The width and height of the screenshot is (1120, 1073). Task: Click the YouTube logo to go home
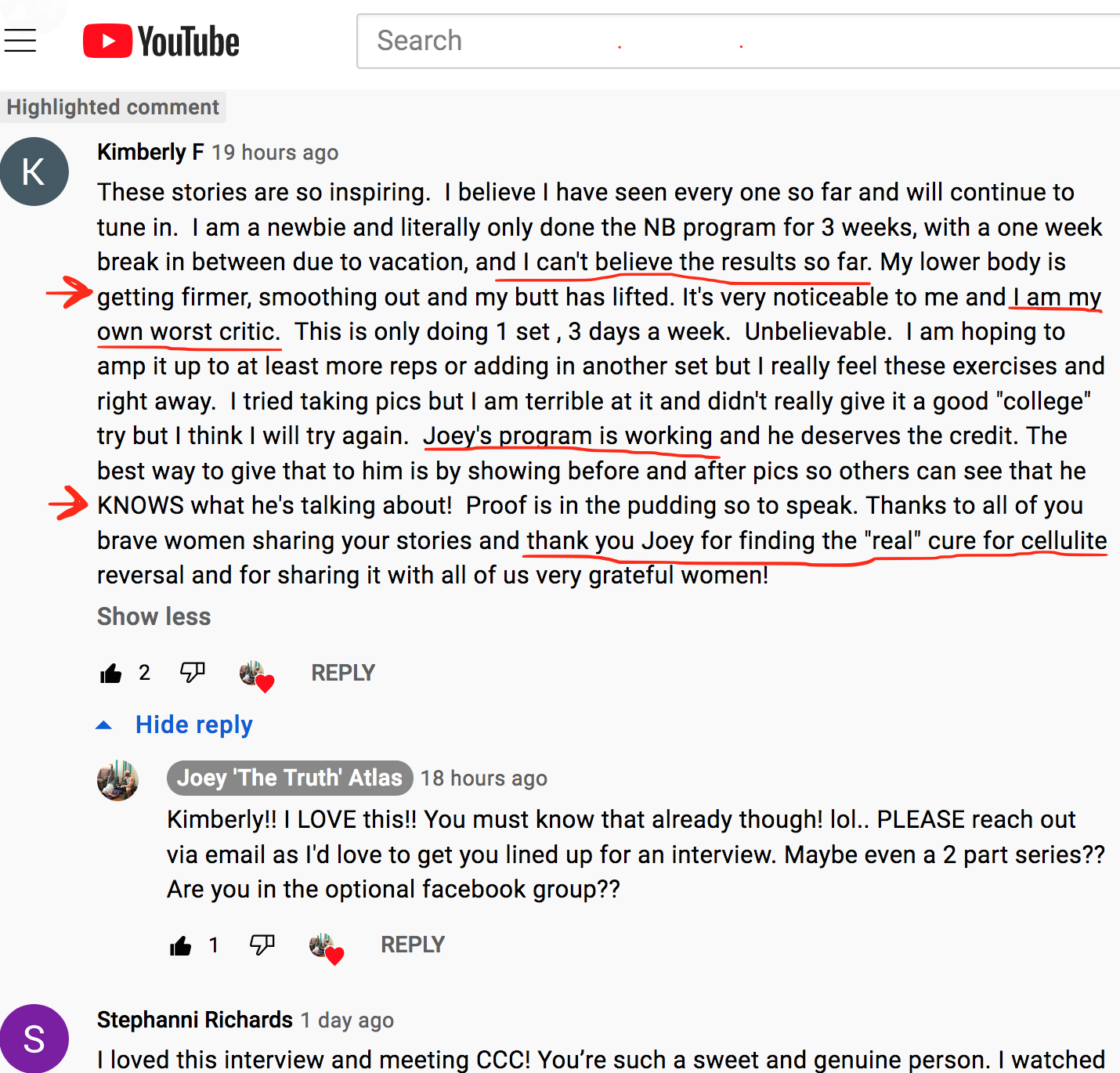pos(161,42)
